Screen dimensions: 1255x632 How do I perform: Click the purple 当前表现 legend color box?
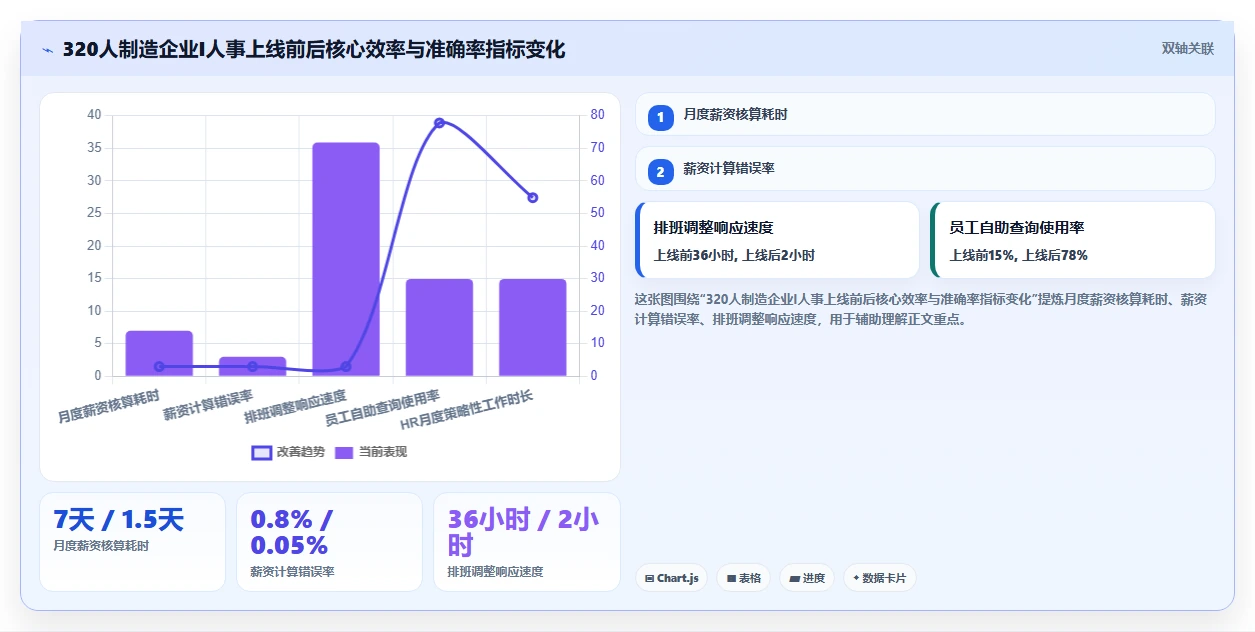(x=344, y=453)
